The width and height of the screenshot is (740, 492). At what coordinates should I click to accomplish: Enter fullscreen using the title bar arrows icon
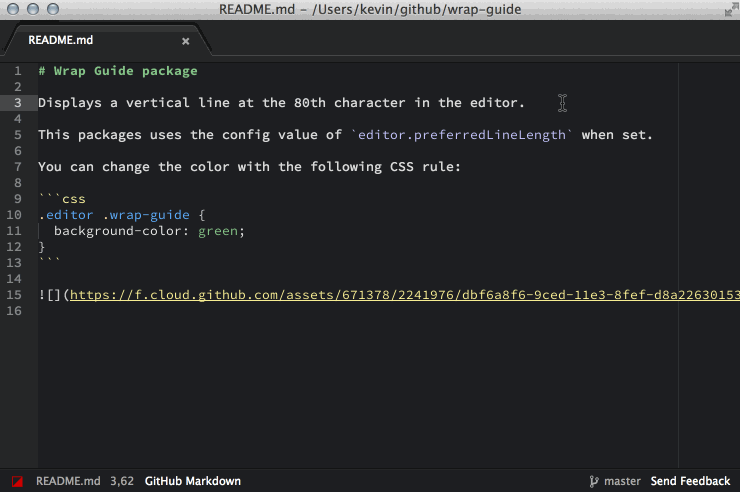725,9
